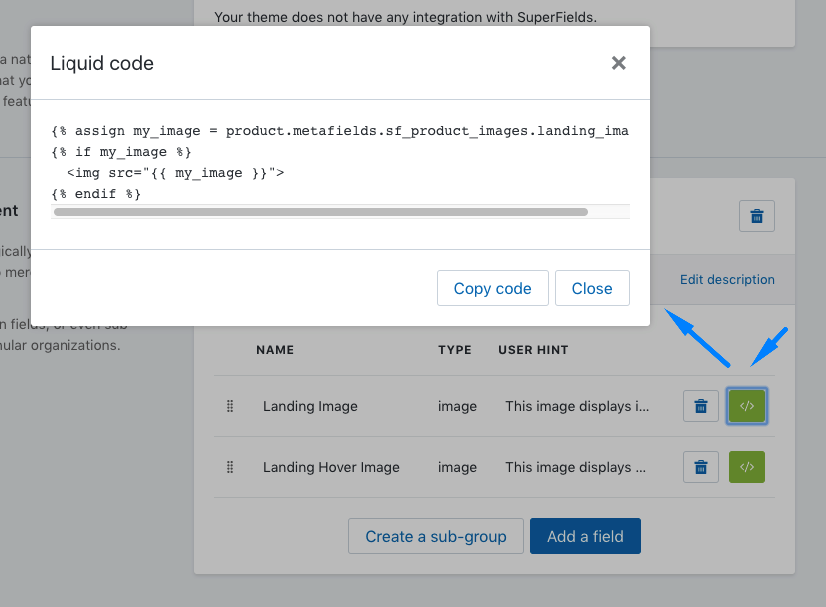Click the Liquid code dialog title

[102, 63]
